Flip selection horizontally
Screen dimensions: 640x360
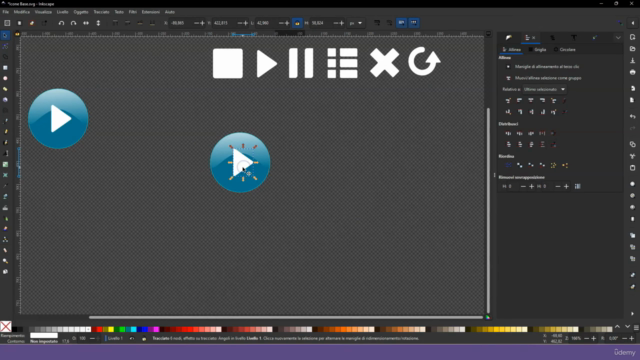tap(86, 23)
